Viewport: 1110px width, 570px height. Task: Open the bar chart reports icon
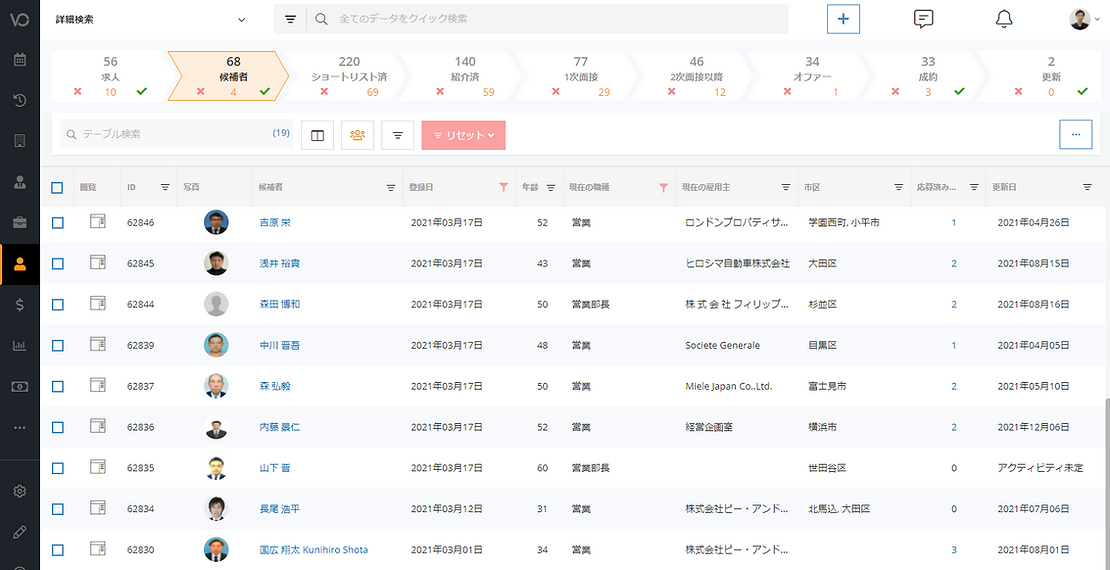click(20, 346)
